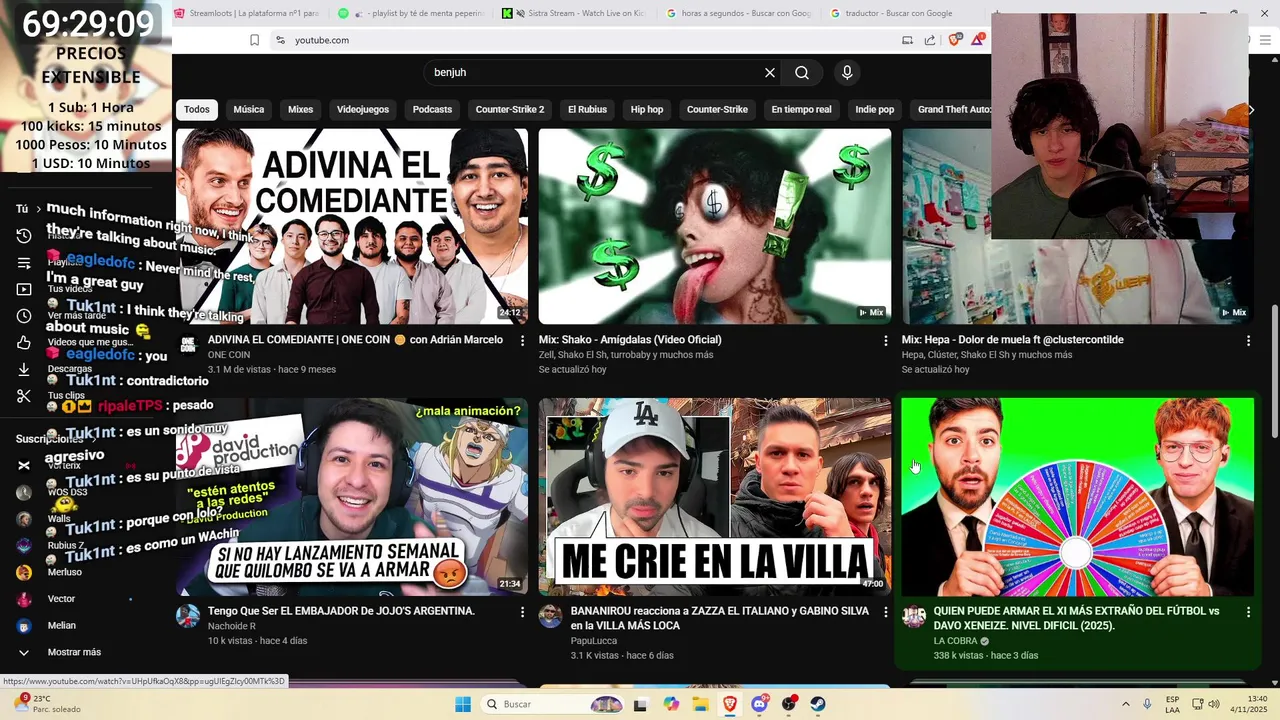
Task: Open Watch Later clock icon in sidebar
Action: point(24,316)
